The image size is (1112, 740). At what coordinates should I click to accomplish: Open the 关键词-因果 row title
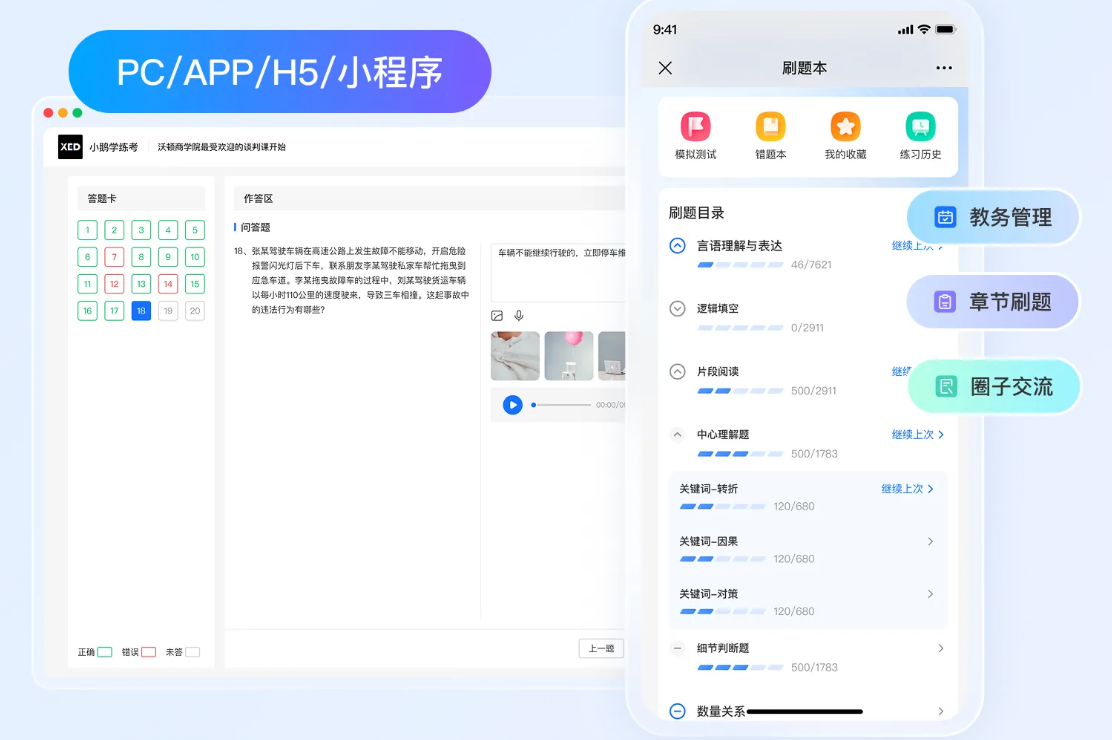(x=708, y=541)
